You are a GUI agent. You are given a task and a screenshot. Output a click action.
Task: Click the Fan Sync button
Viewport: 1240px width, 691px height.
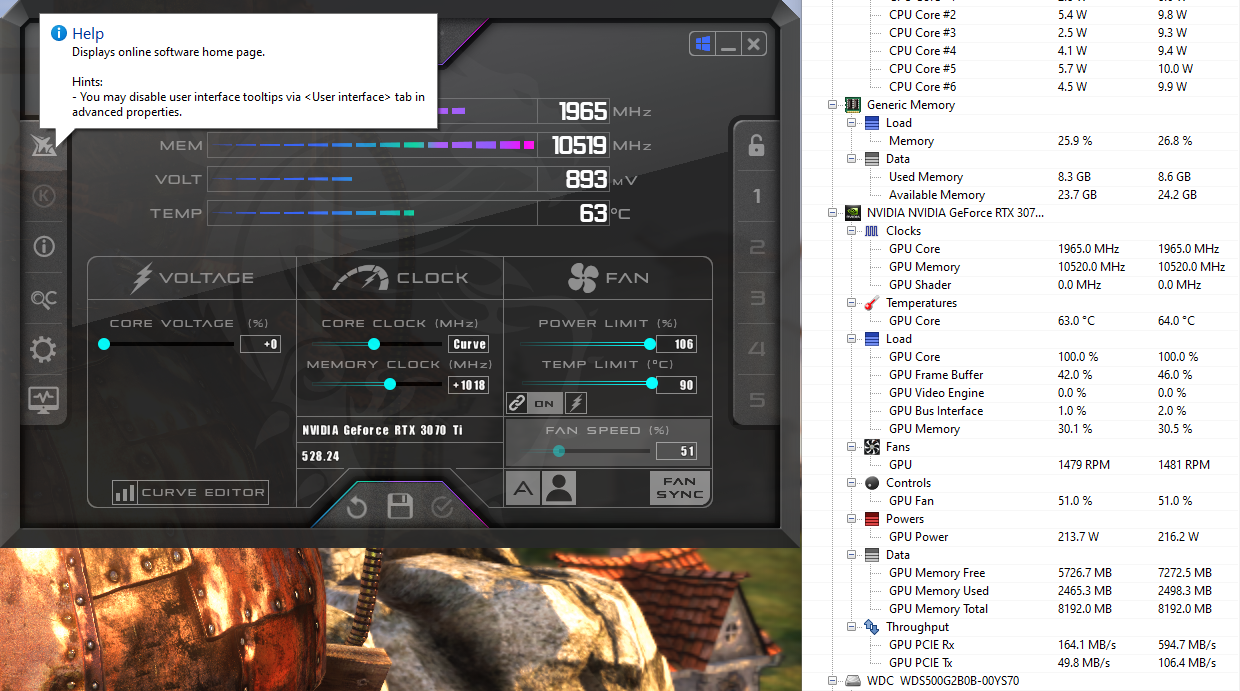[680, 488]
